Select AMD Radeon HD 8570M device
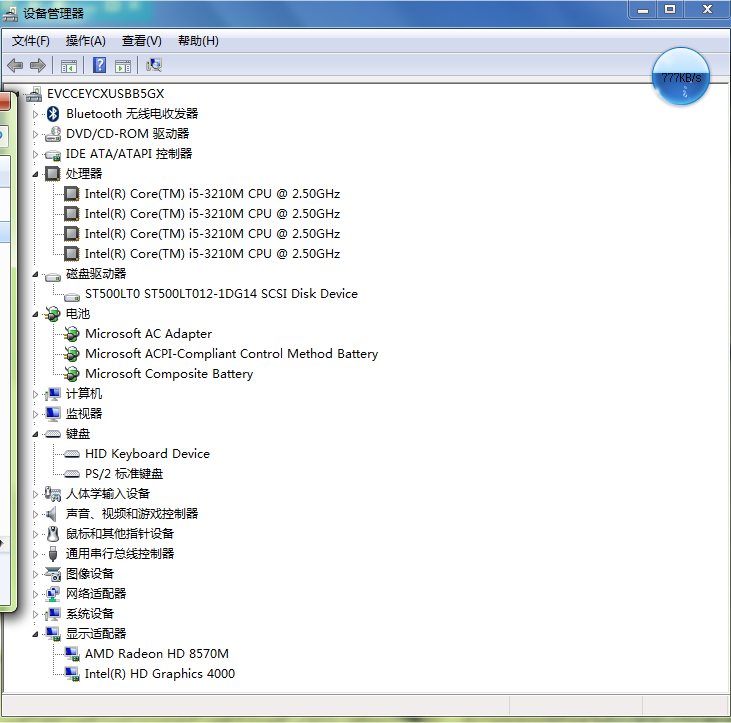Screen dimensions: 731x723 pos(156,654)
